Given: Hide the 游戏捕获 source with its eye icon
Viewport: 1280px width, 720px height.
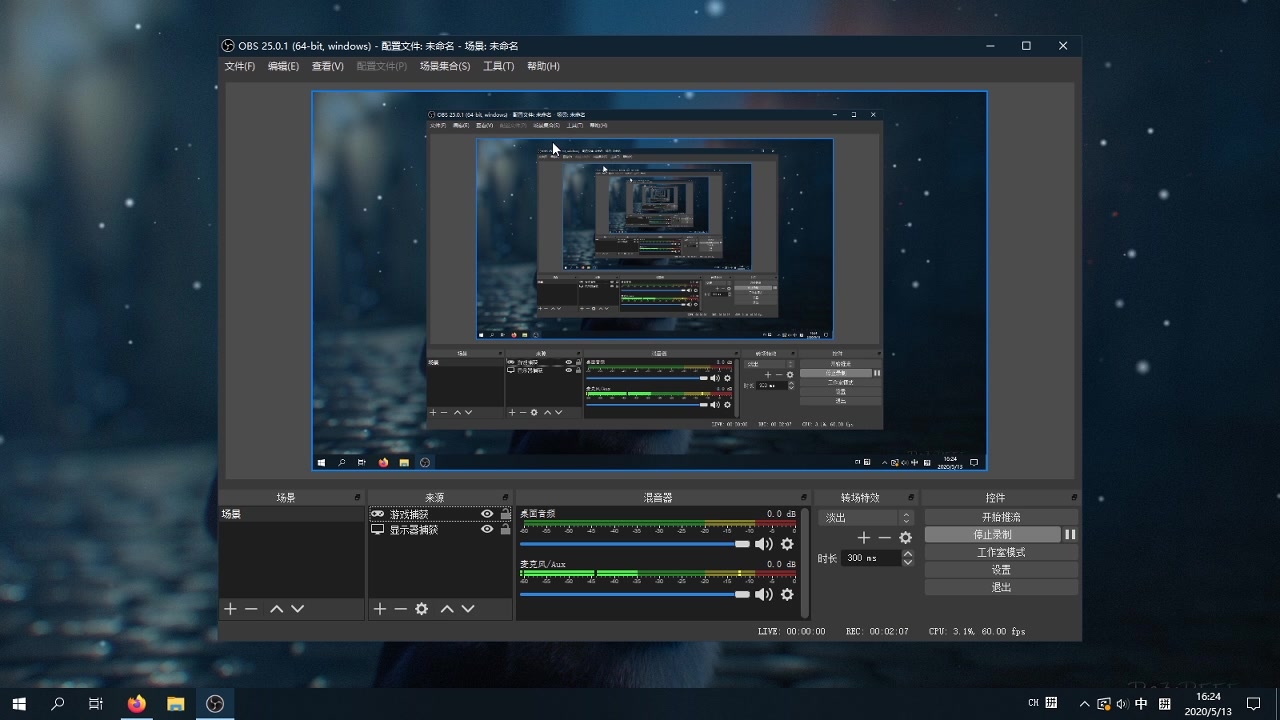Looking at the screenshot, I should click(x=486, y=513).
